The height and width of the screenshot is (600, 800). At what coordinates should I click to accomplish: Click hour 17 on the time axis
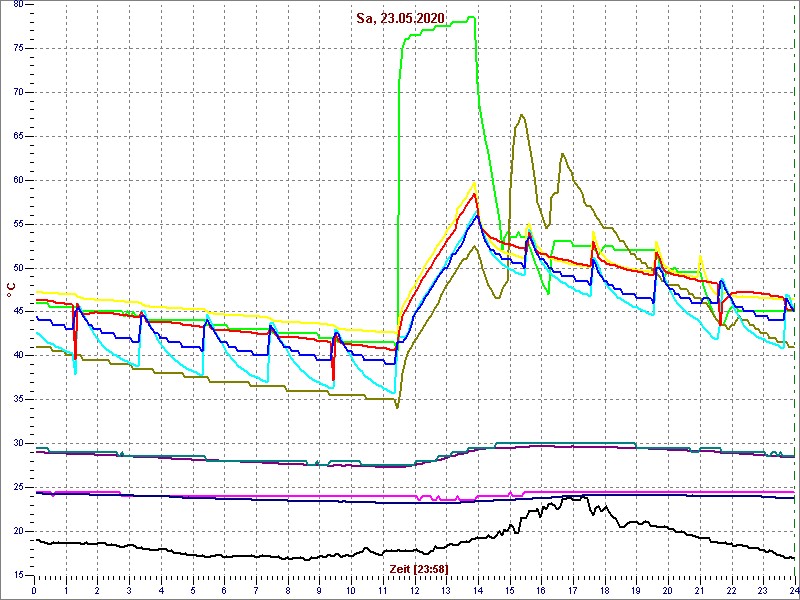(x=573, y=590)
